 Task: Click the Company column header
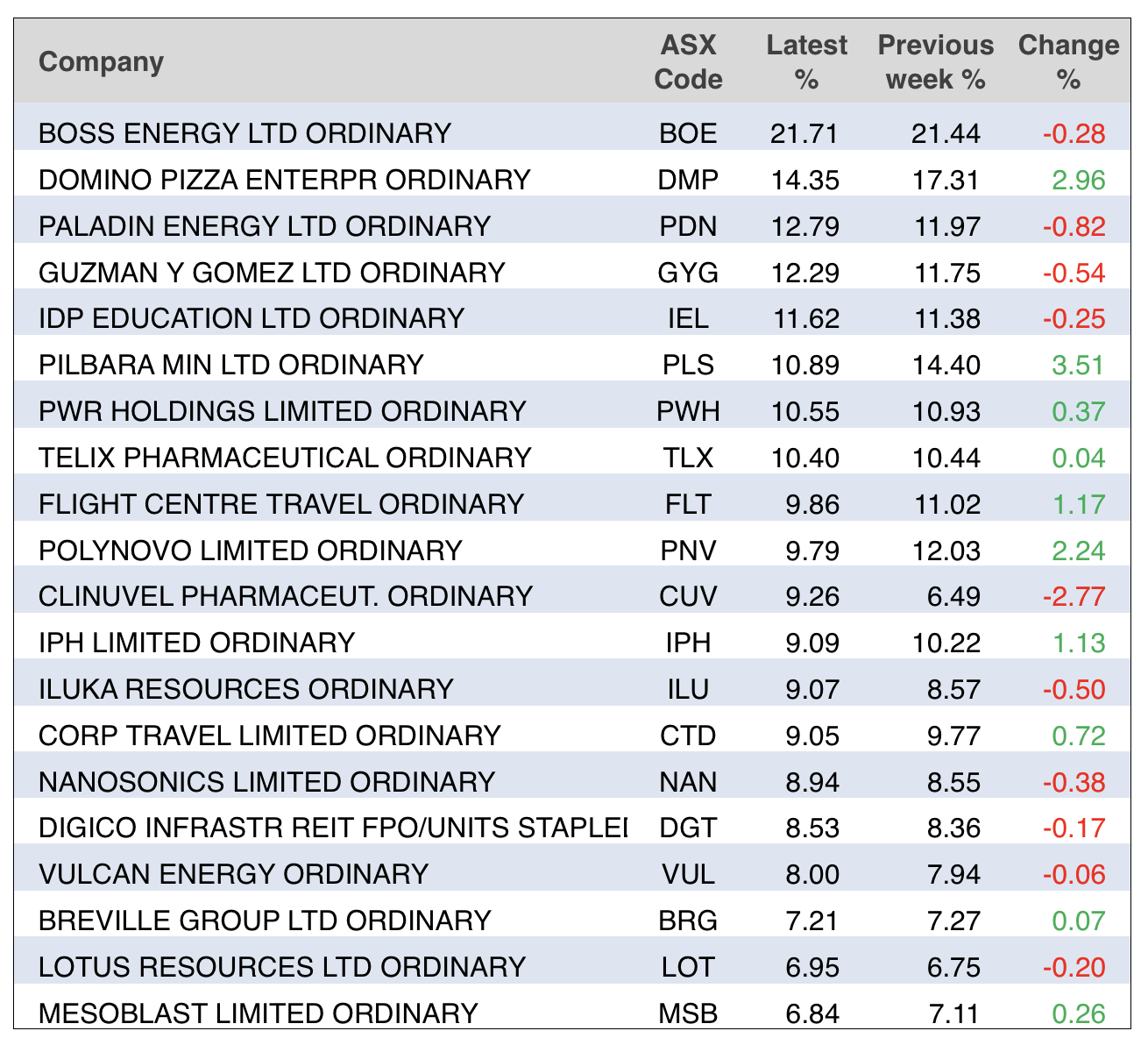coord(101,62)
